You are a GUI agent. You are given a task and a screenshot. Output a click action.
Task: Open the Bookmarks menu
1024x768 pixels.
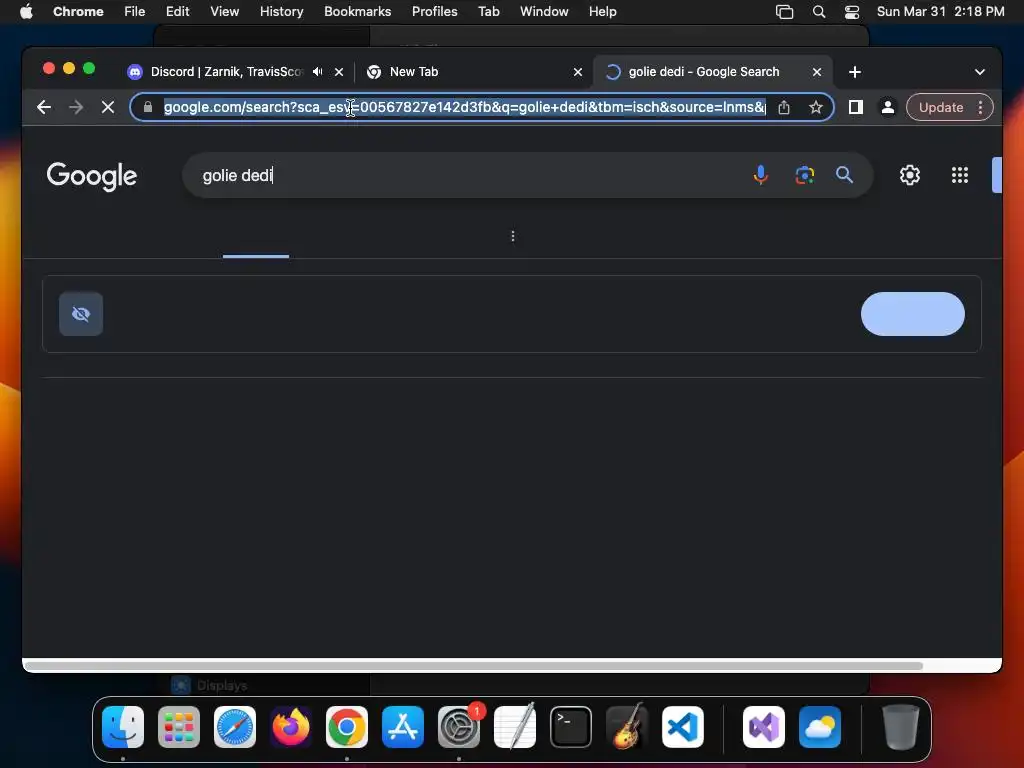(x=357, y=11)
